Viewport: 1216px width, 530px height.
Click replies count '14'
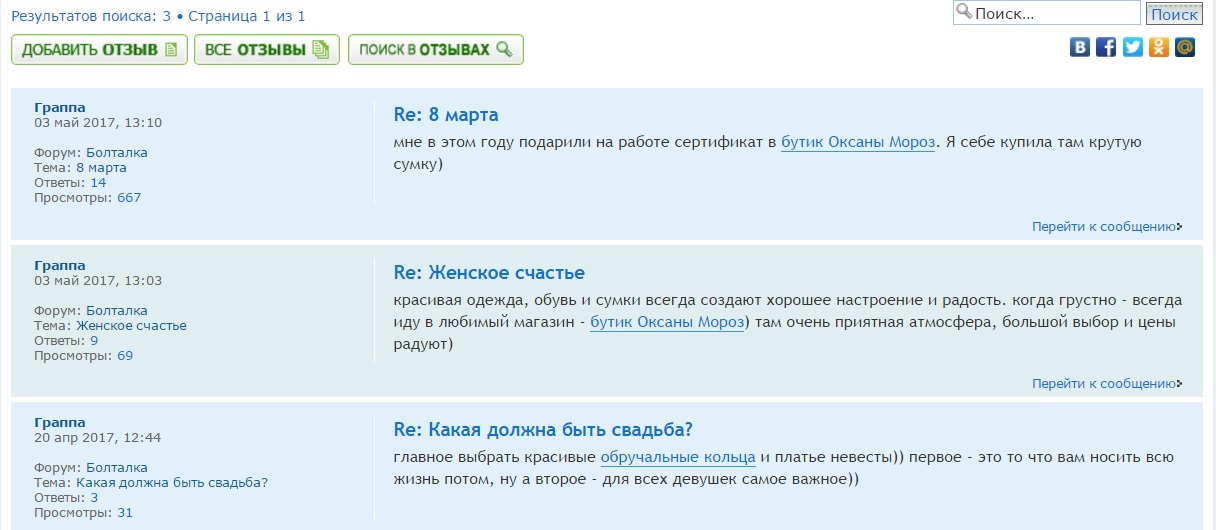pos(98,182)
